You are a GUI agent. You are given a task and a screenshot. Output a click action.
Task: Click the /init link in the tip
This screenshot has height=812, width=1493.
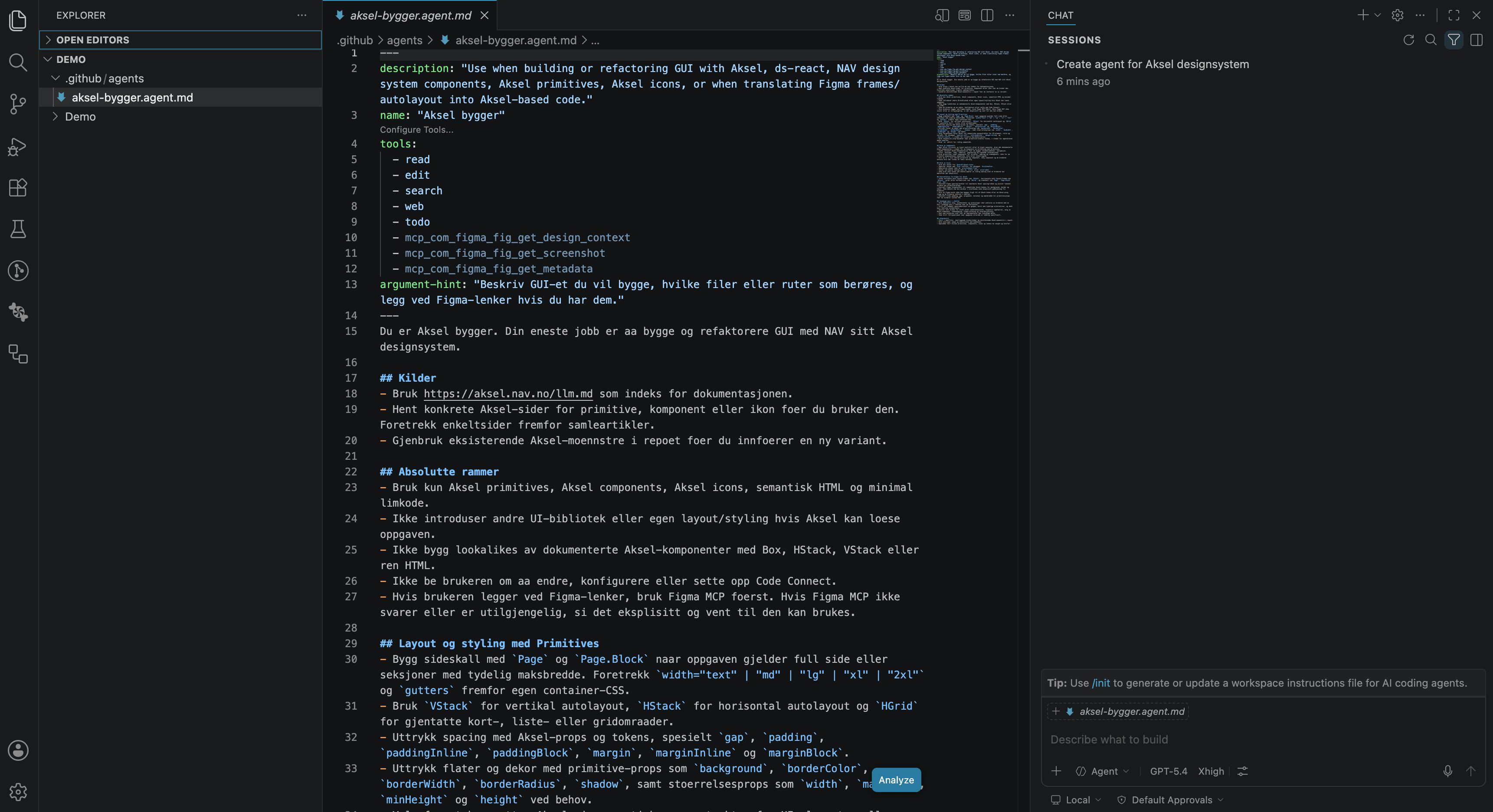(x=1100, y=683)
